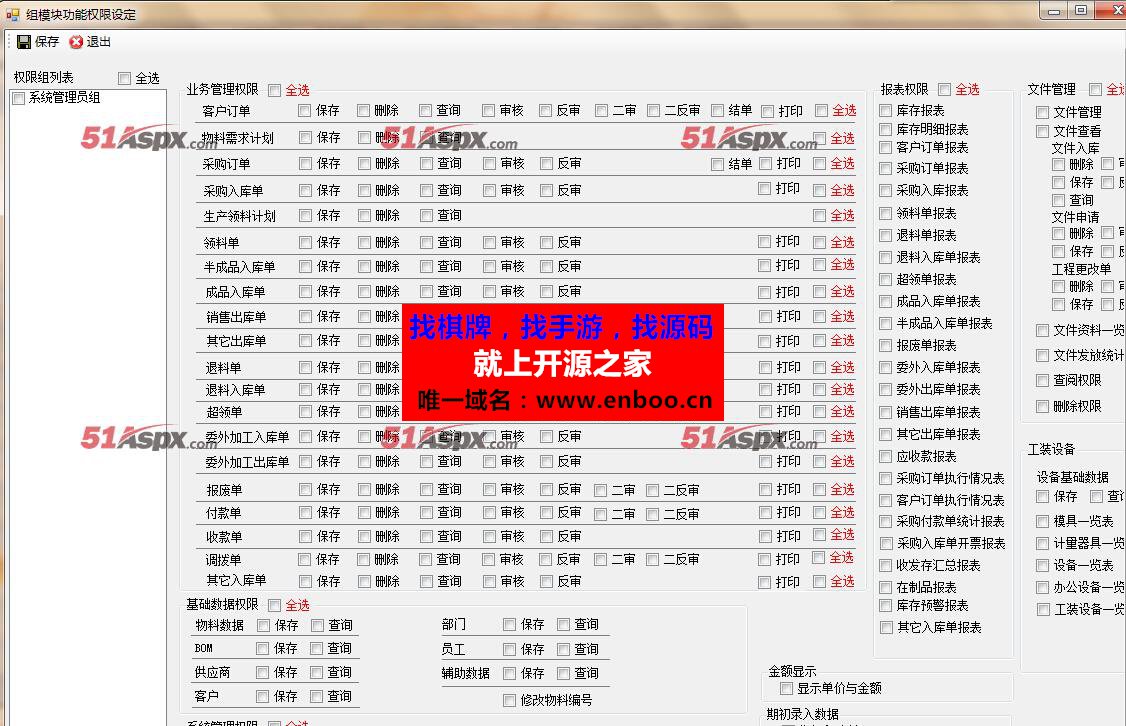Enable 显示单价与金额 under 金额显示
The image size is (1126, 726).
click(x=786, y=689)
